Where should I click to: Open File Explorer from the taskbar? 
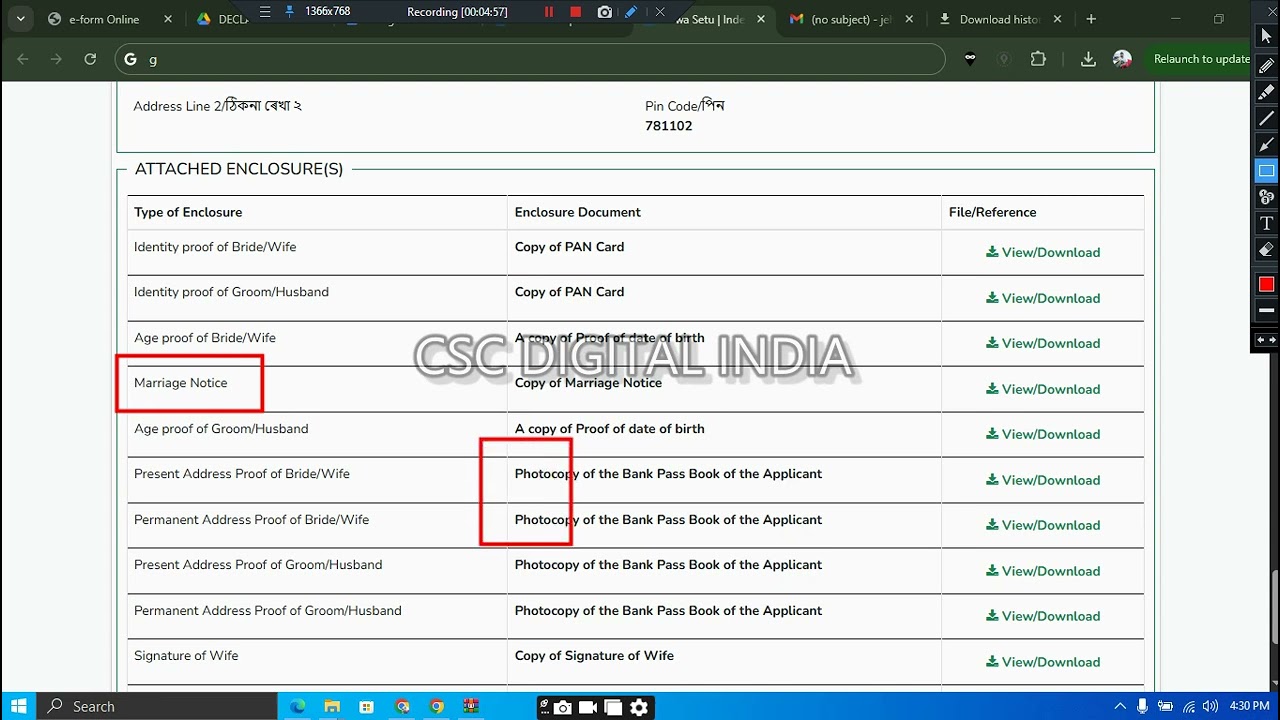click(332, 706)
